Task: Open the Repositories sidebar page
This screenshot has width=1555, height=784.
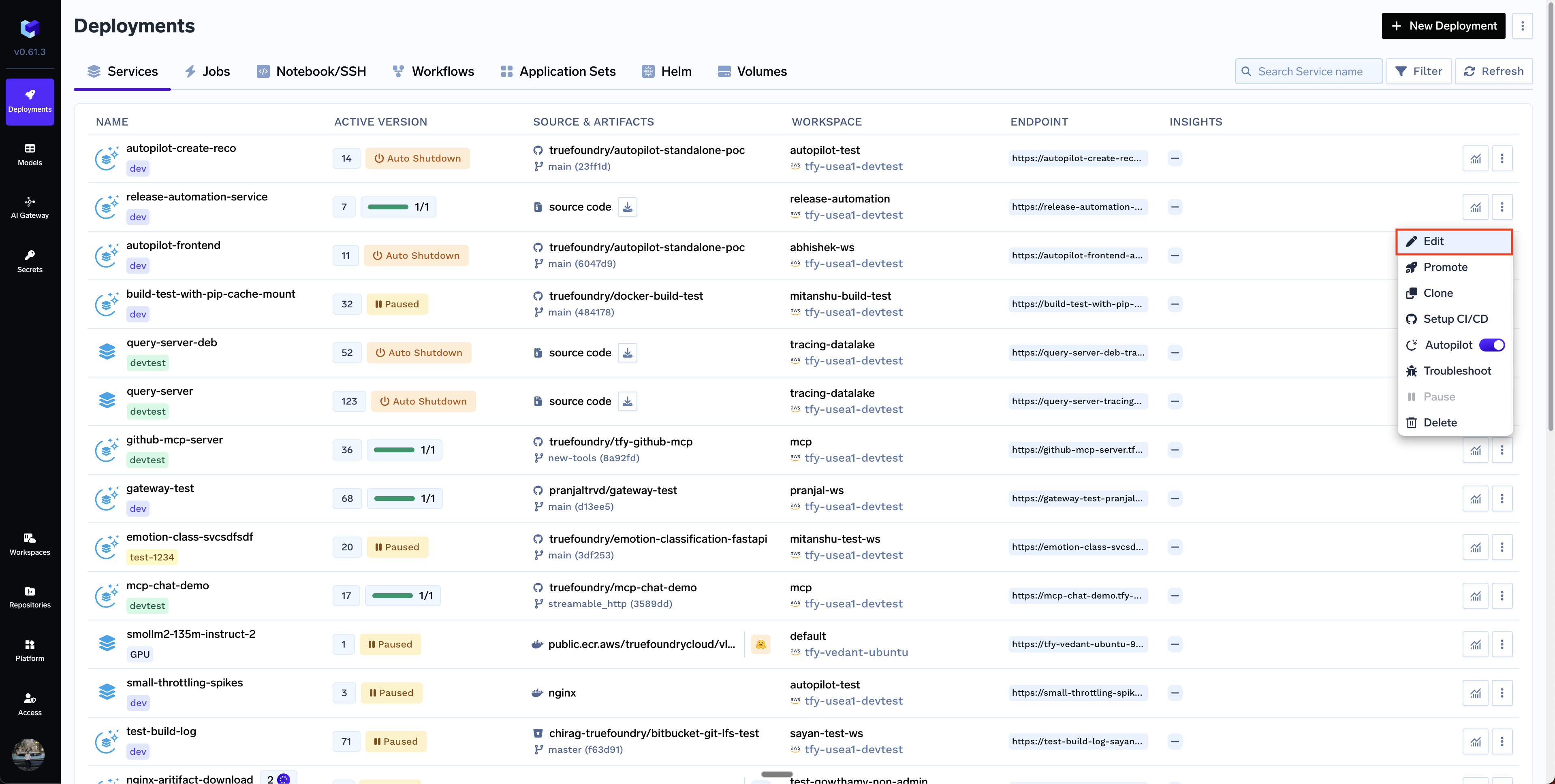Action: [30, 596]
